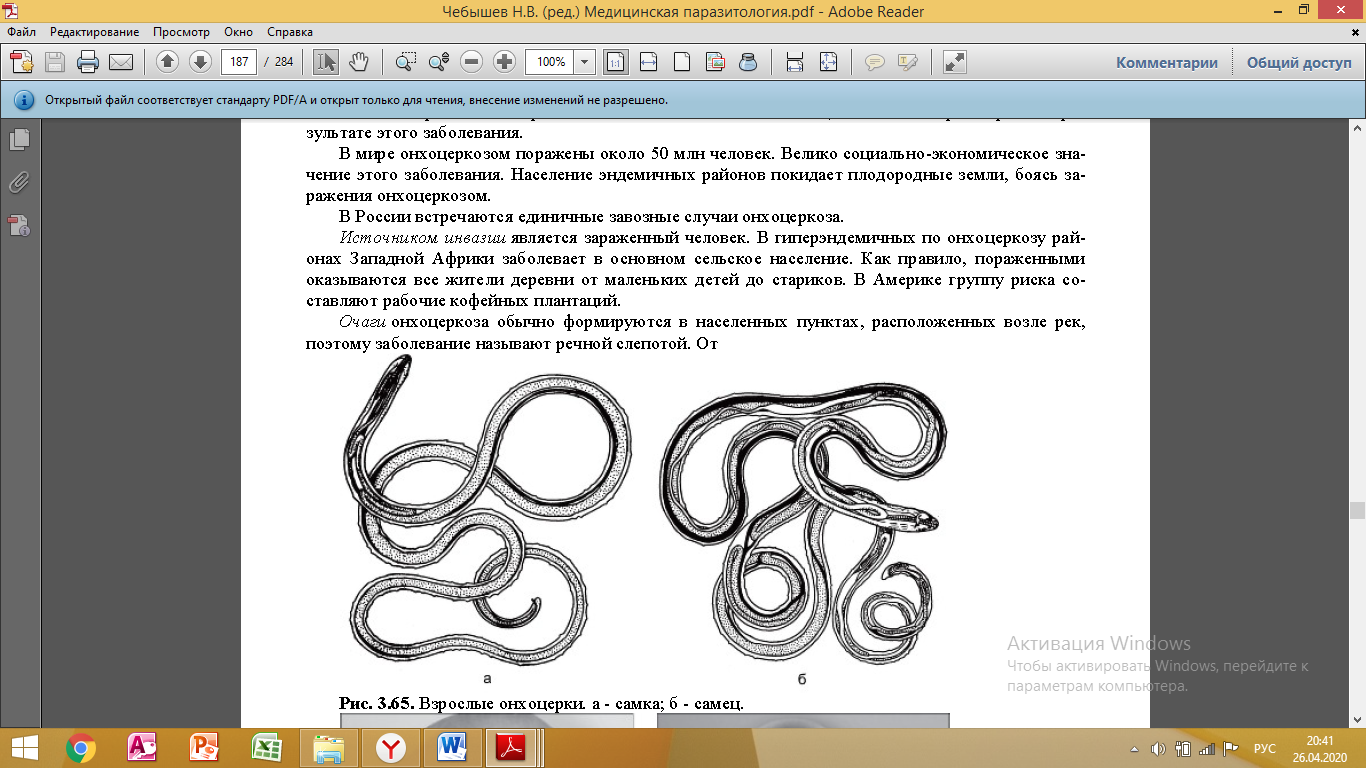
Task: Open the Редактирование menu
Action: [95, 32]
